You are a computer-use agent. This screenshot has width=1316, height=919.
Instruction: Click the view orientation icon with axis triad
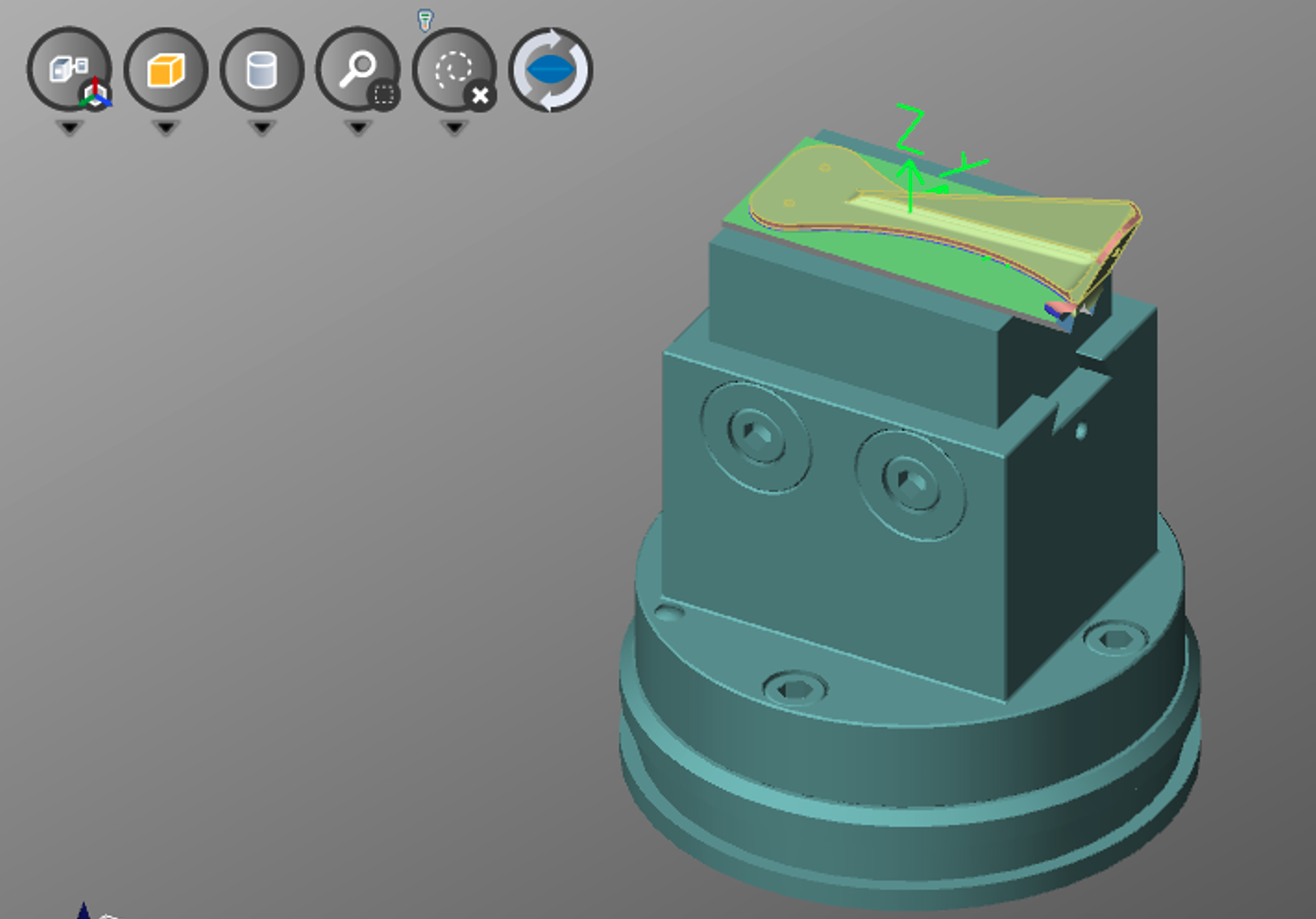[x=69, y=69]
